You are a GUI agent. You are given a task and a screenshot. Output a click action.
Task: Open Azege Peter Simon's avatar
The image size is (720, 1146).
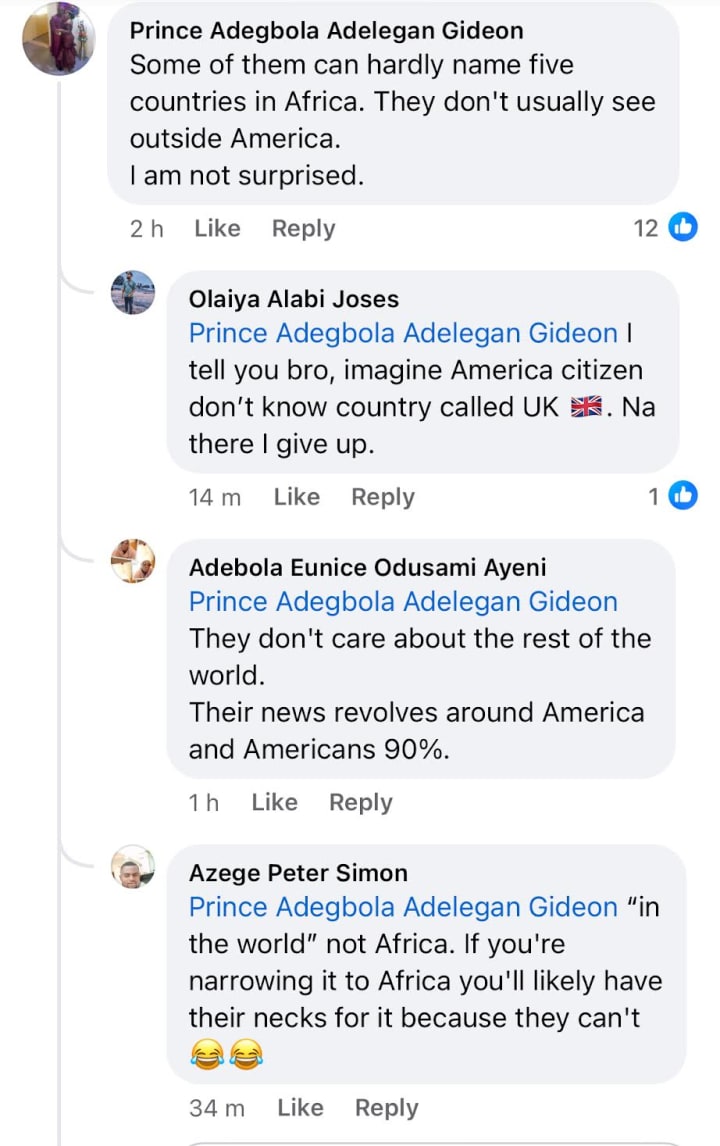(x=133, y=866)
